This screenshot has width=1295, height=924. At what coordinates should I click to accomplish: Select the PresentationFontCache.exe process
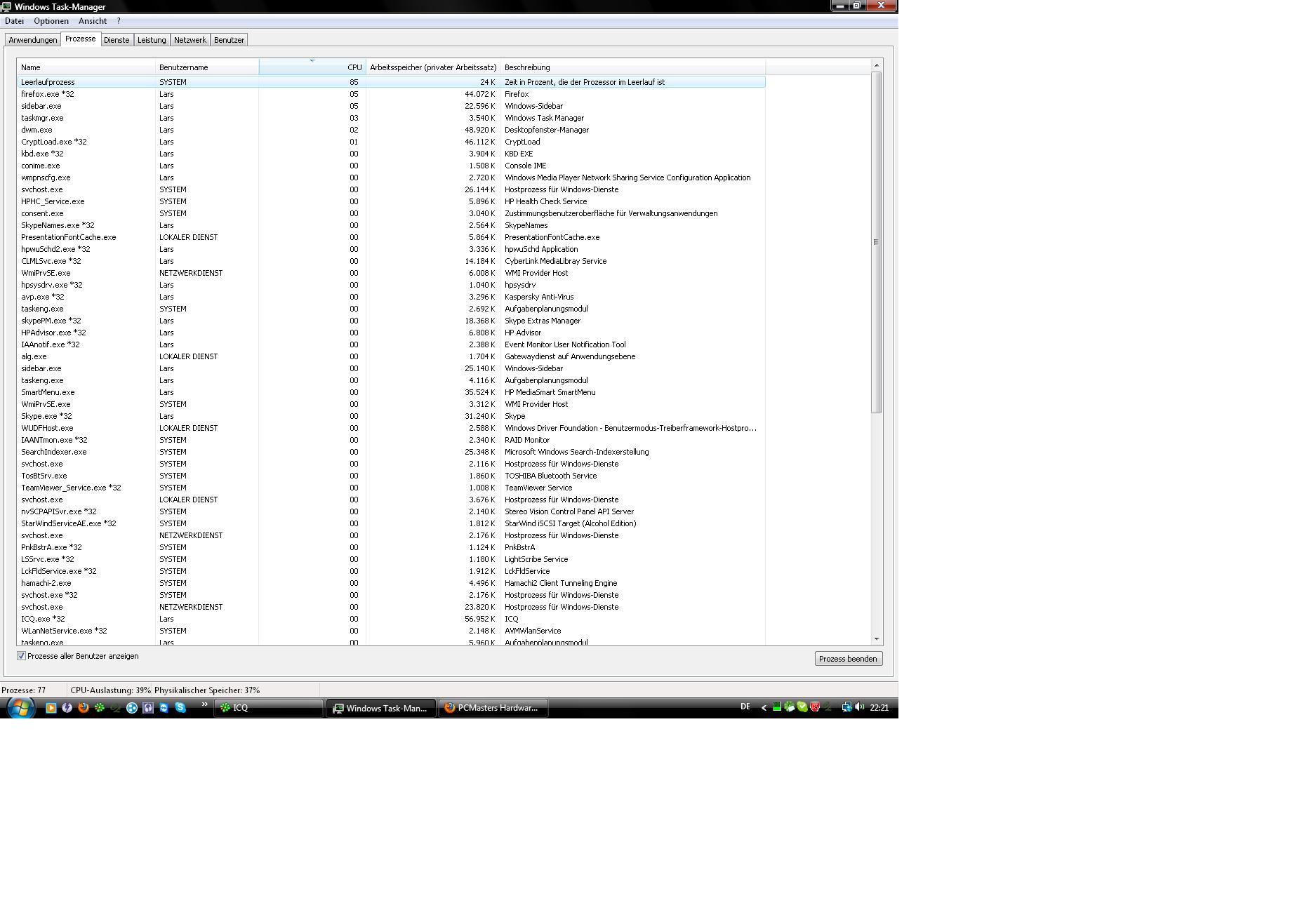pos(391,237)
